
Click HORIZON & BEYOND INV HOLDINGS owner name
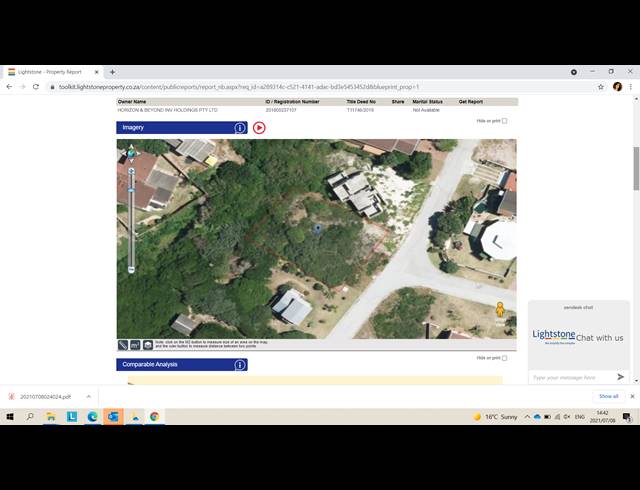tap(167, 110)
